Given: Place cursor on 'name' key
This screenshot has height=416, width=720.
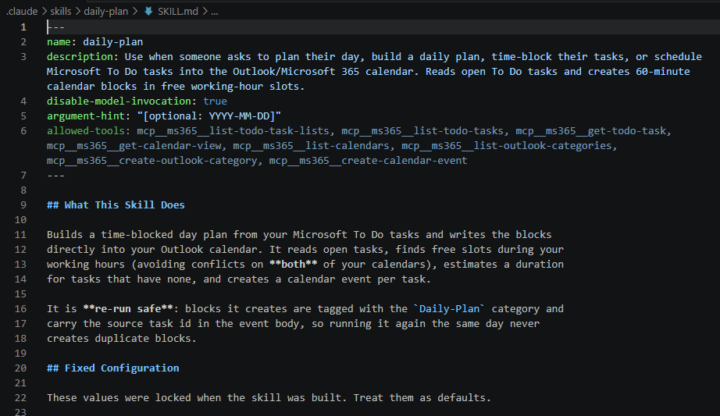Looking at the screenshot, I should point(59,42).
